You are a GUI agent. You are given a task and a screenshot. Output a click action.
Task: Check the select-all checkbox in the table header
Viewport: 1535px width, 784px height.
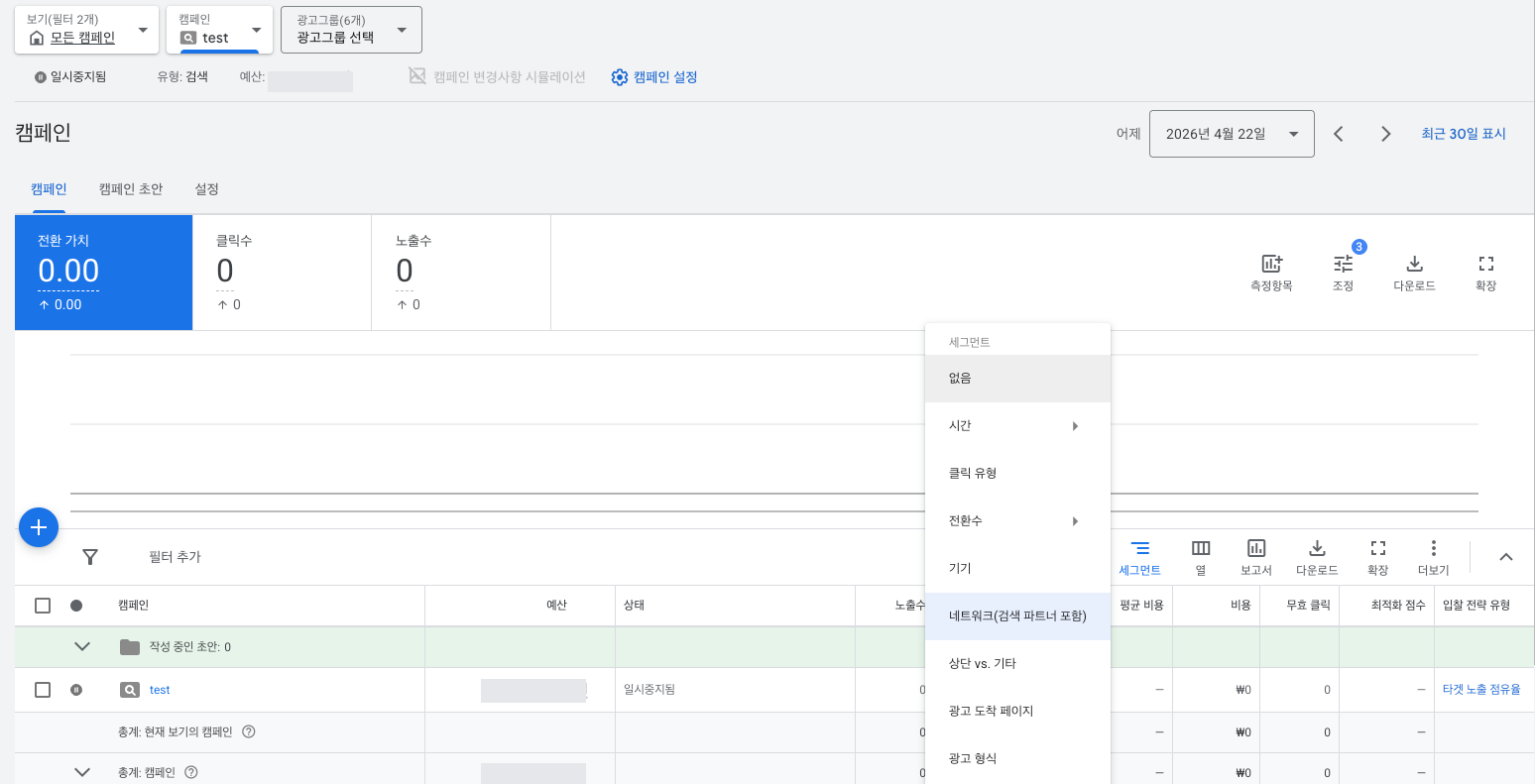(42, 605)
